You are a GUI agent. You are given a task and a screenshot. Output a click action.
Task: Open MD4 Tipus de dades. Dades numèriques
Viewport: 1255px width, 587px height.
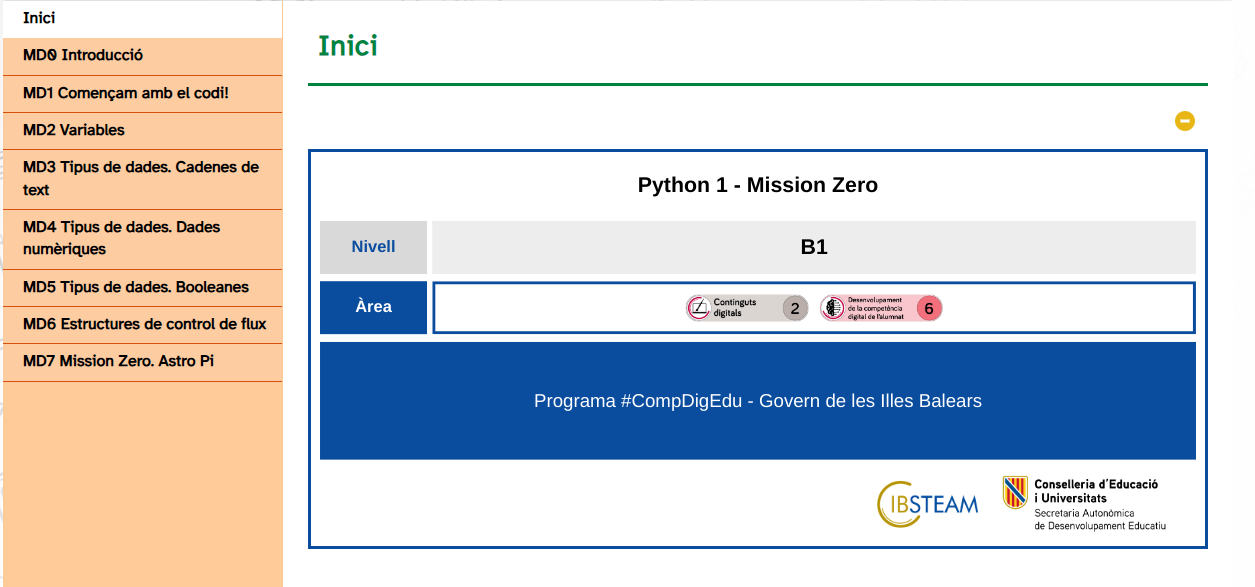[142, 239]
